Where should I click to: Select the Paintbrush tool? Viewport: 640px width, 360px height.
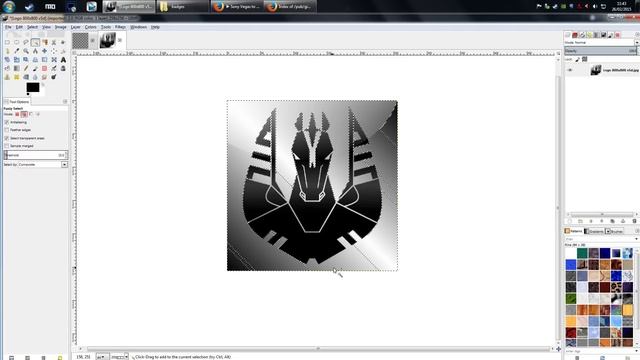point(36,68)
